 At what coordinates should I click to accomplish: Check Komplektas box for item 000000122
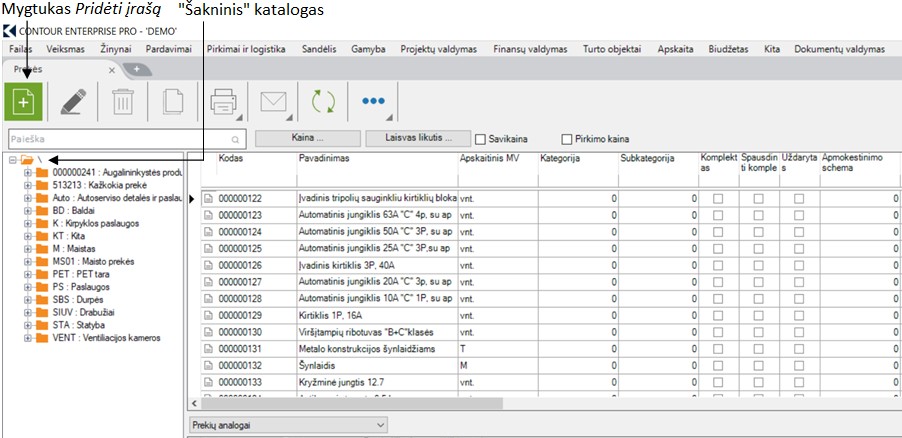coord(718,199)
